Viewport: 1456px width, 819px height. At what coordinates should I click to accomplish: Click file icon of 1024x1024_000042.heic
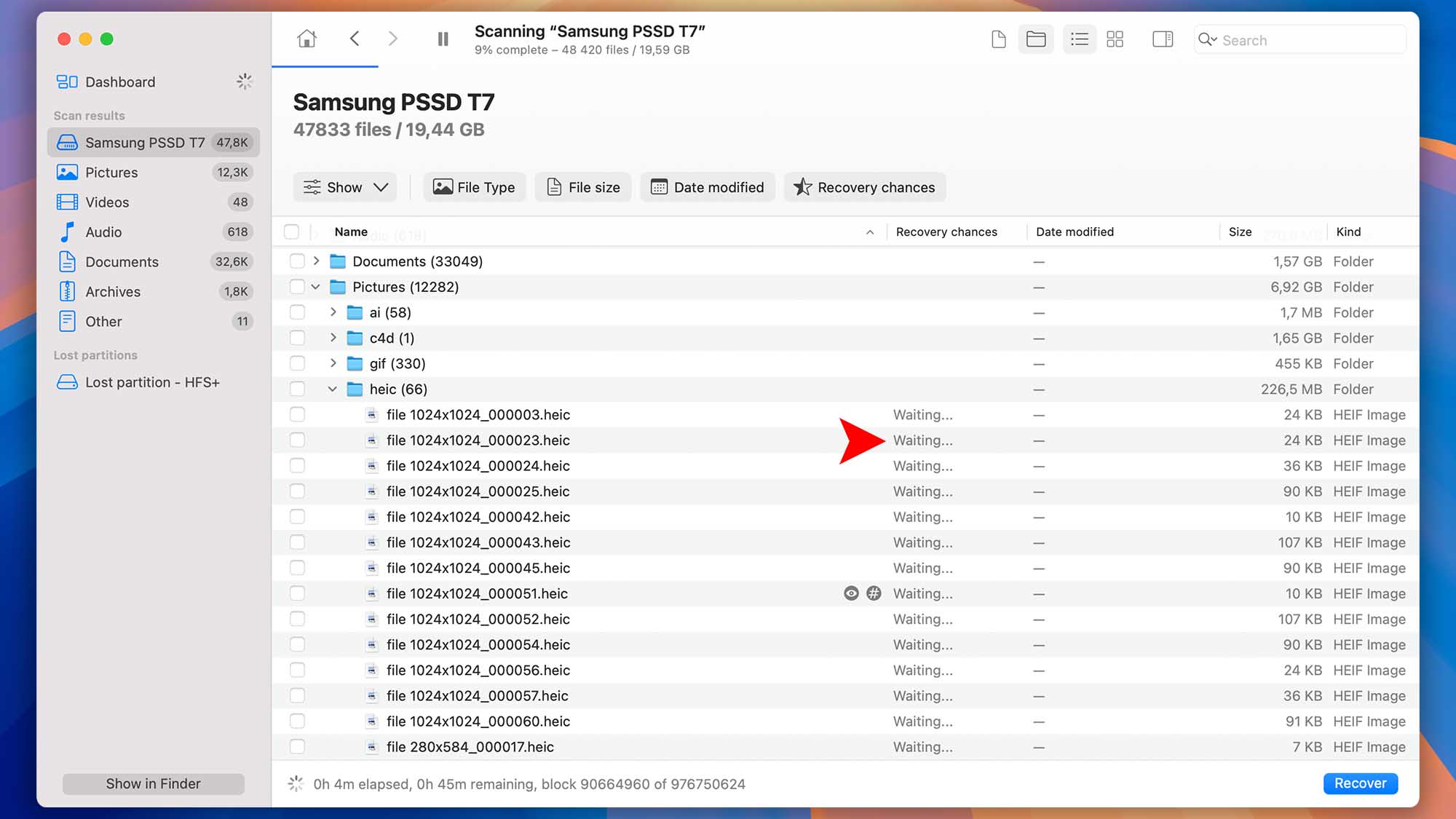pyautogui.click(x=372, y=517)
